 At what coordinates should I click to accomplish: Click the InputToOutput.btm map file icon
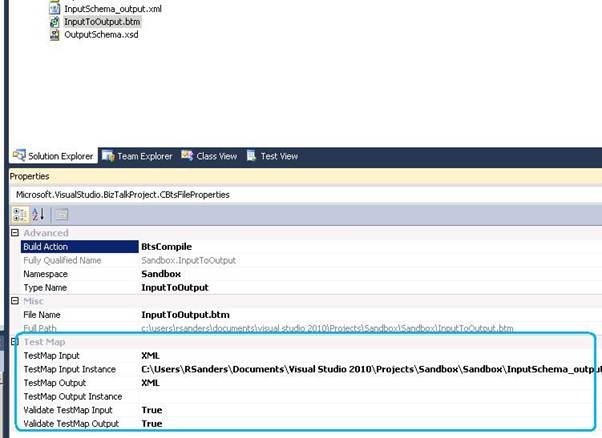55,21
